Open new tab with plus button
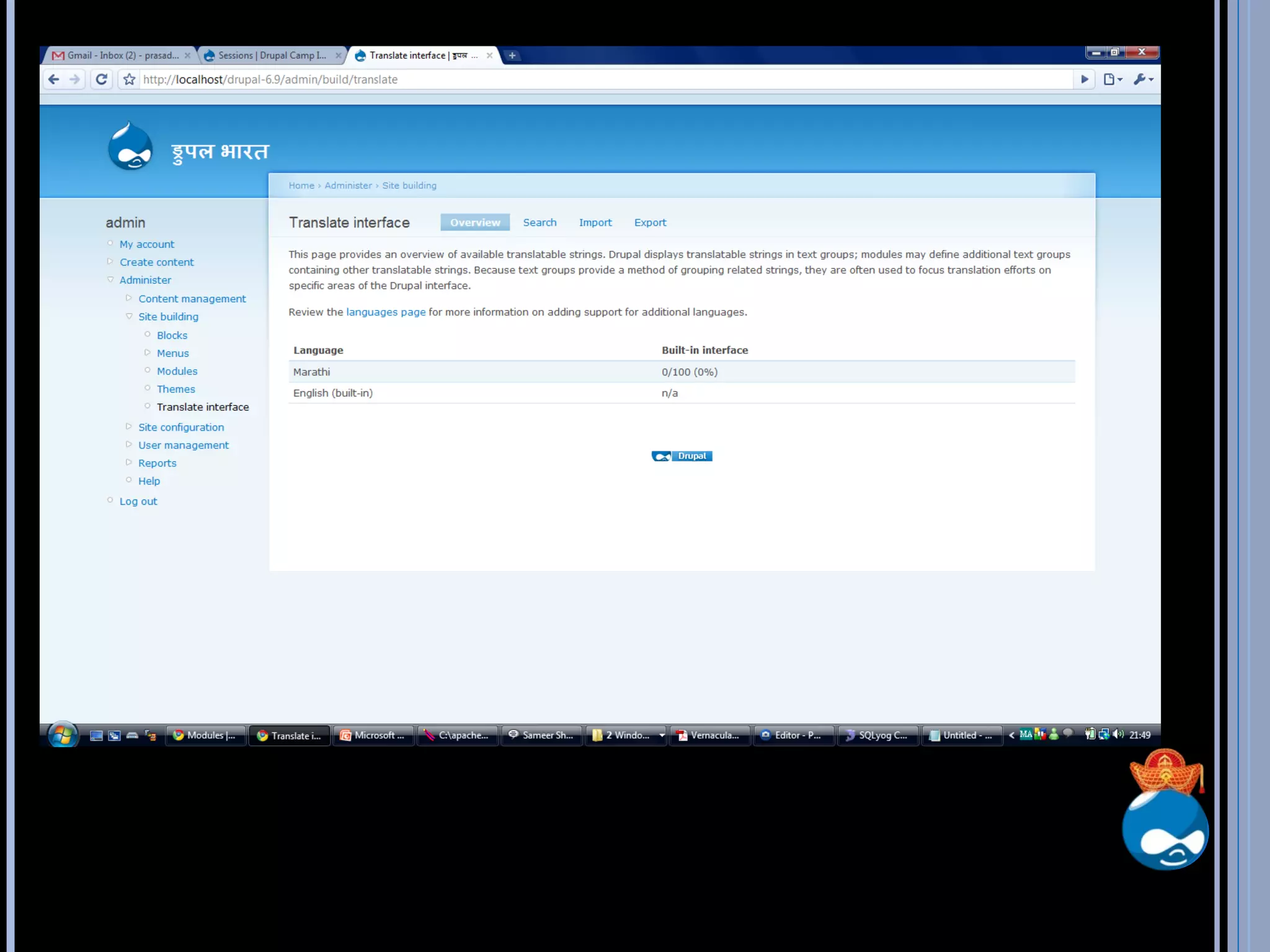 pos(512,56)
